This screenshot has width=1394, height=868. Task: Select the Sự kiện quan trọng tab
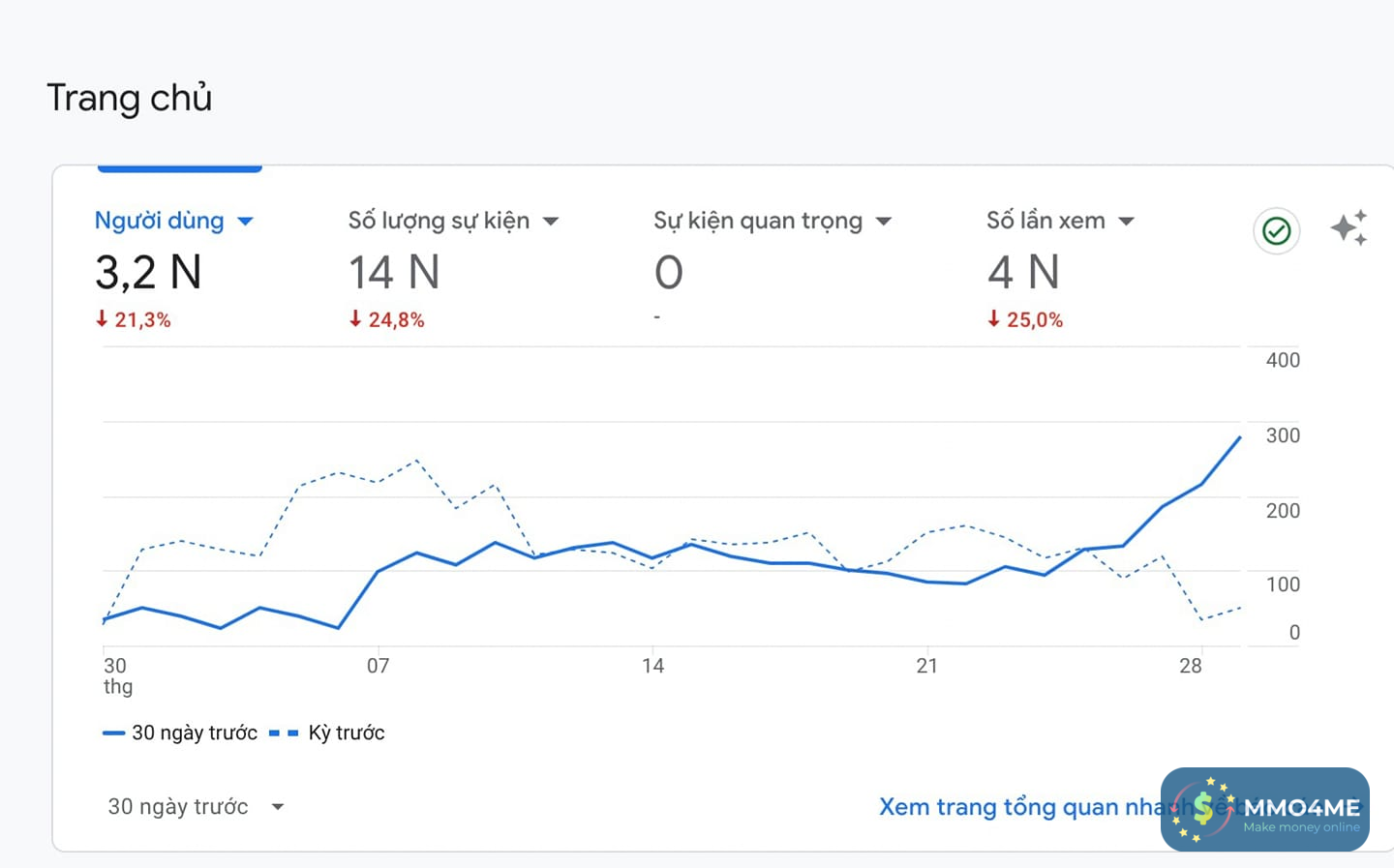(757, 222)
